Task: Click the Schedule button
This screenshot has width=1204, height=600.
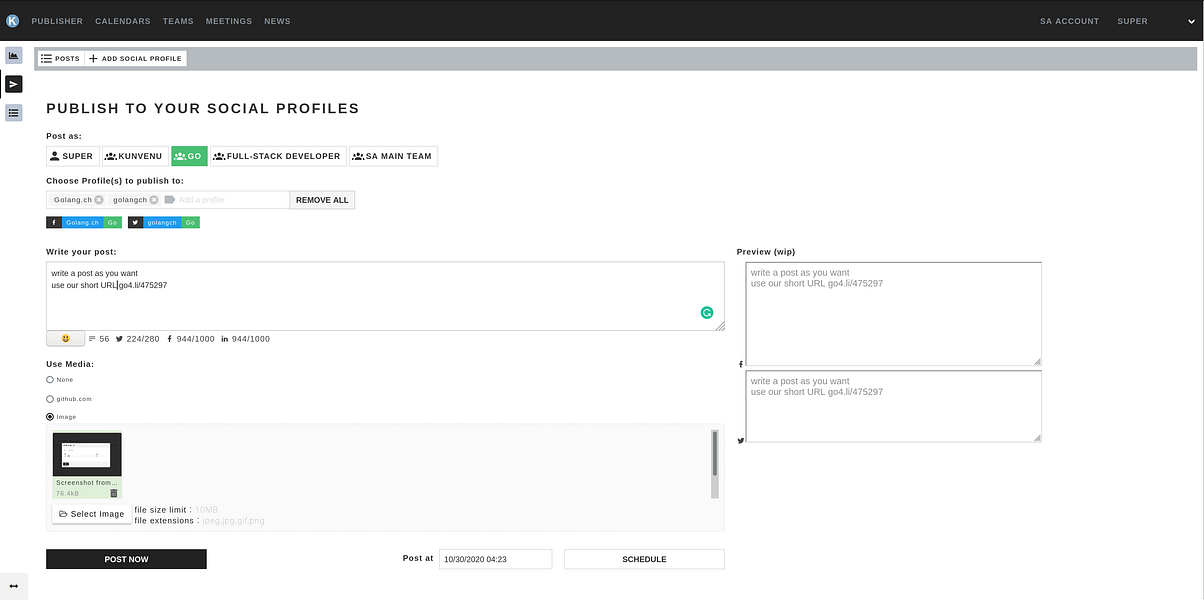Action: (644, 559)
